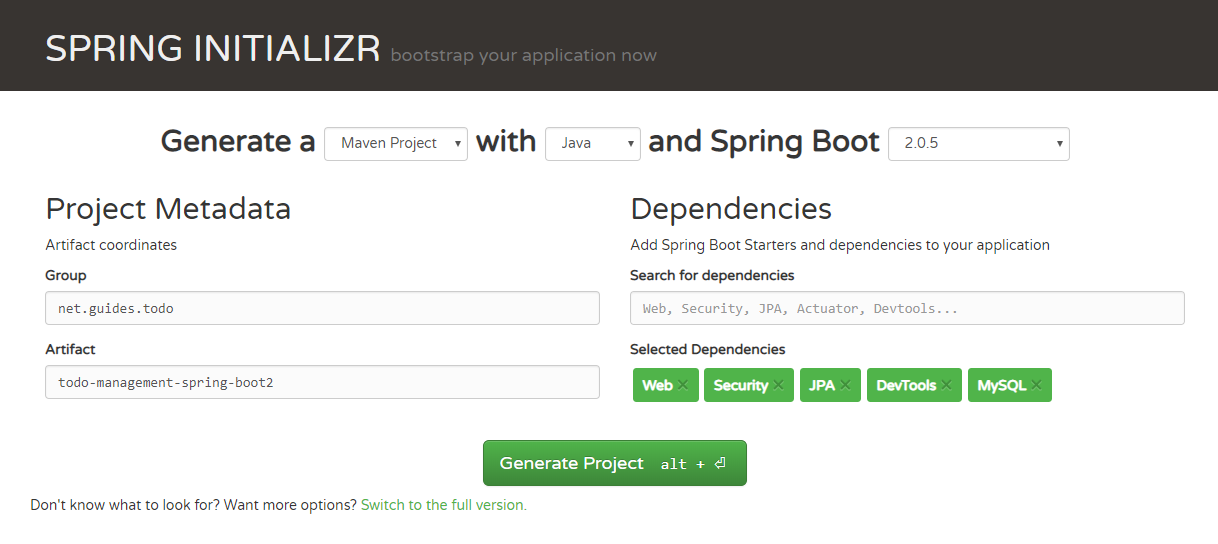This screenshot has height=544, width=1218.
Task: Open the Java language dropdown
Action: point(593,143)
